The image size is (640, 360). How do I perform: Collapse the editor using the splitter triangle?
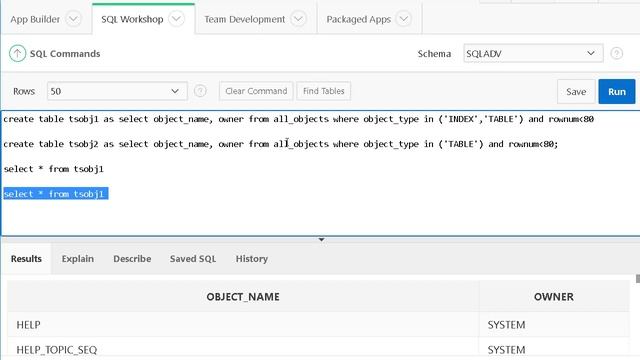(321, 240)
